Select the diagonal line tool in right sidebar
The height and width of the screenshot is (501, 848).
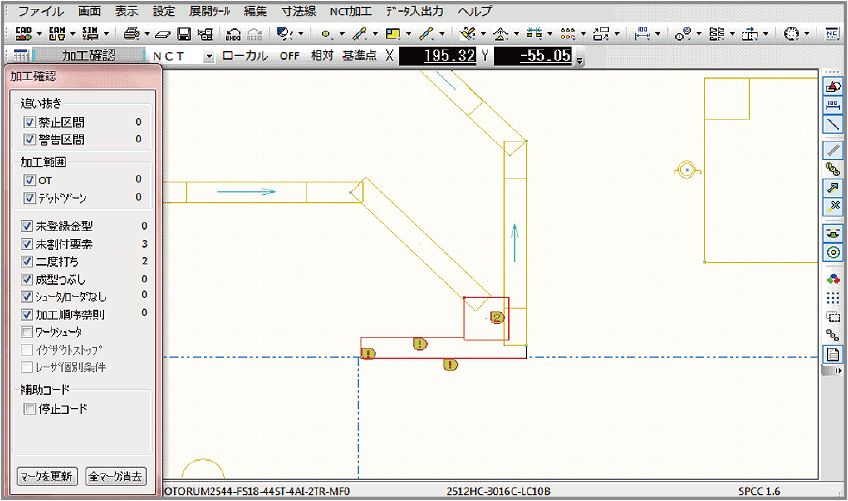[833, 124]
